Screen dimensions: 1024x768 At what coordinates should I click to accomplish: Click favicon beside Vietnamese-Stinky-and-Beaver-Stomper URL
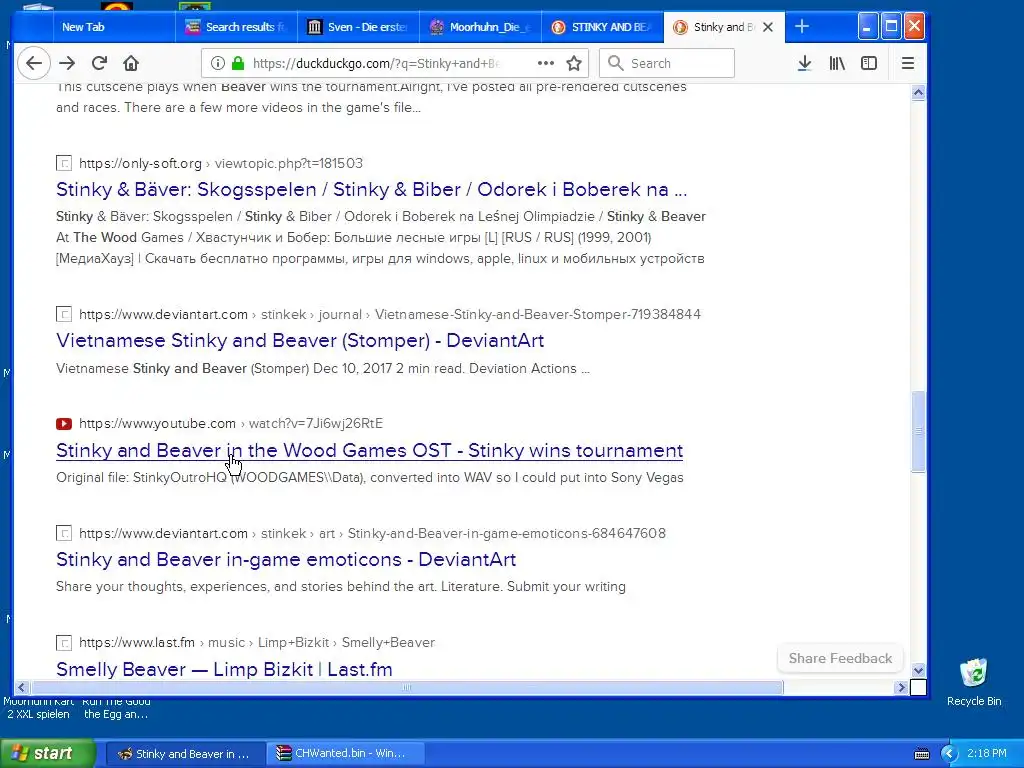pos(64,315)
